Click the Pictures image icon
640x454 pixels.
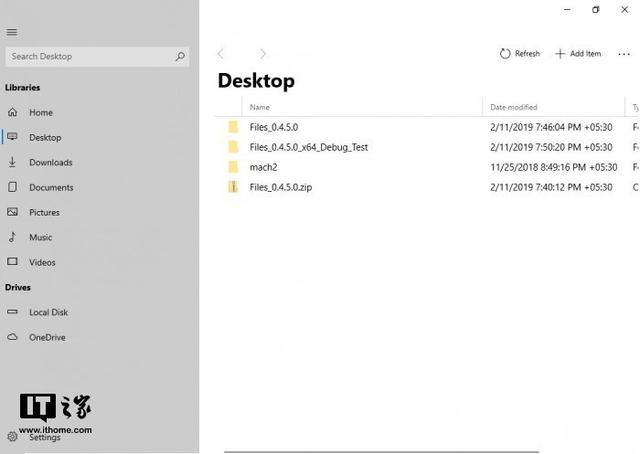click(x=13, y=212)
